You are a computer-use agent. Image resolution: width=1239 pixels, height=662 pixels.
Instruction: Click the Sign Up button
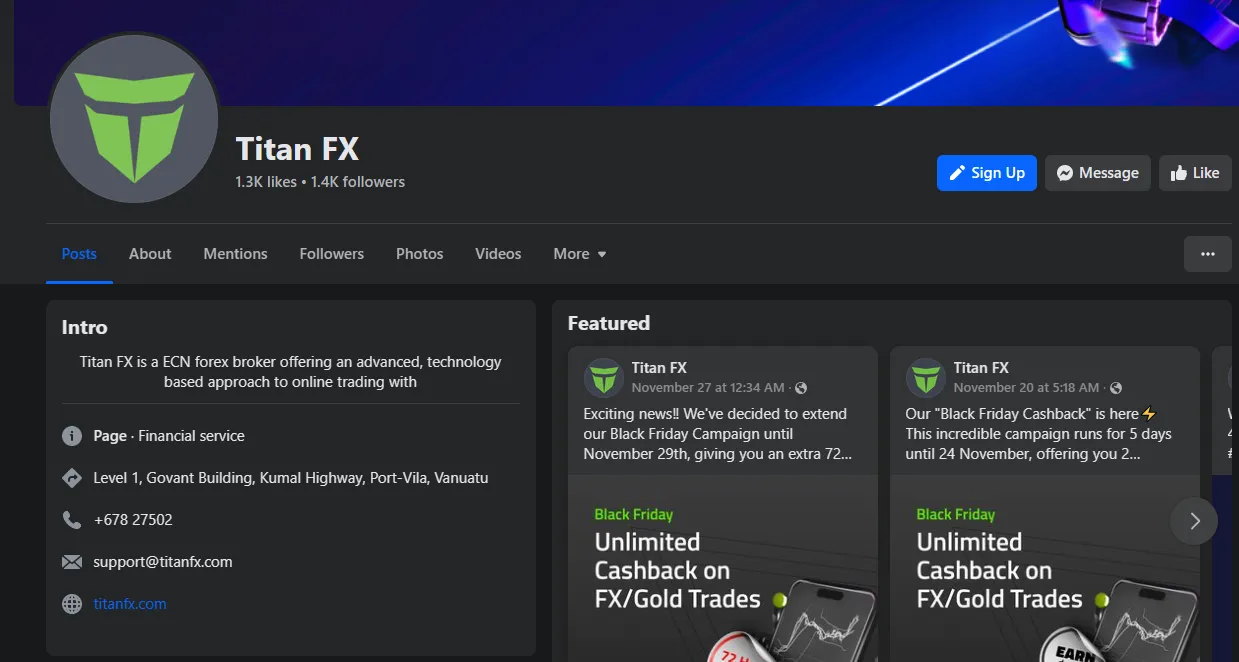point(987,173)
